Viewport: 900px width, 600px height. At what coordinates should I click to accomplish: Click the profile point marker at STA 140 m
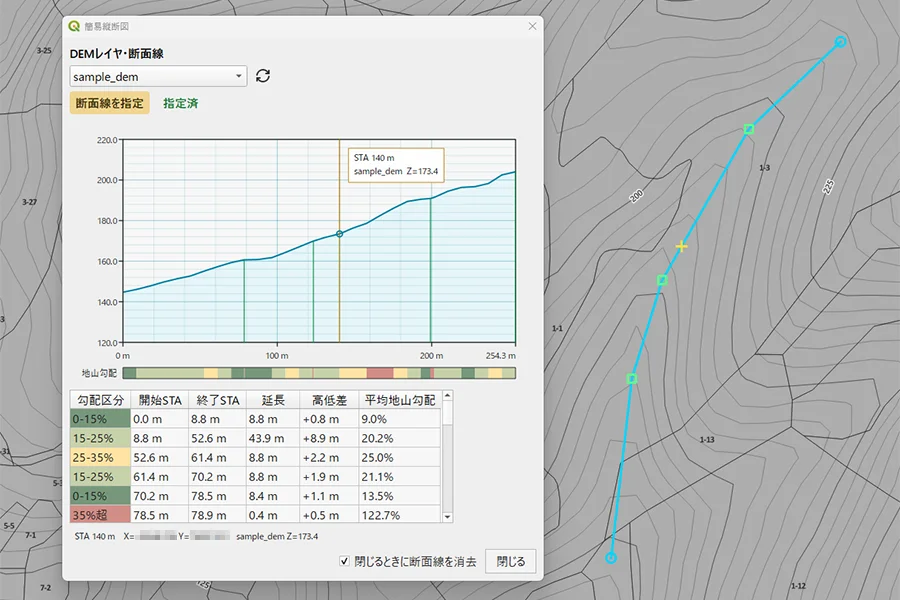[339, 234]
